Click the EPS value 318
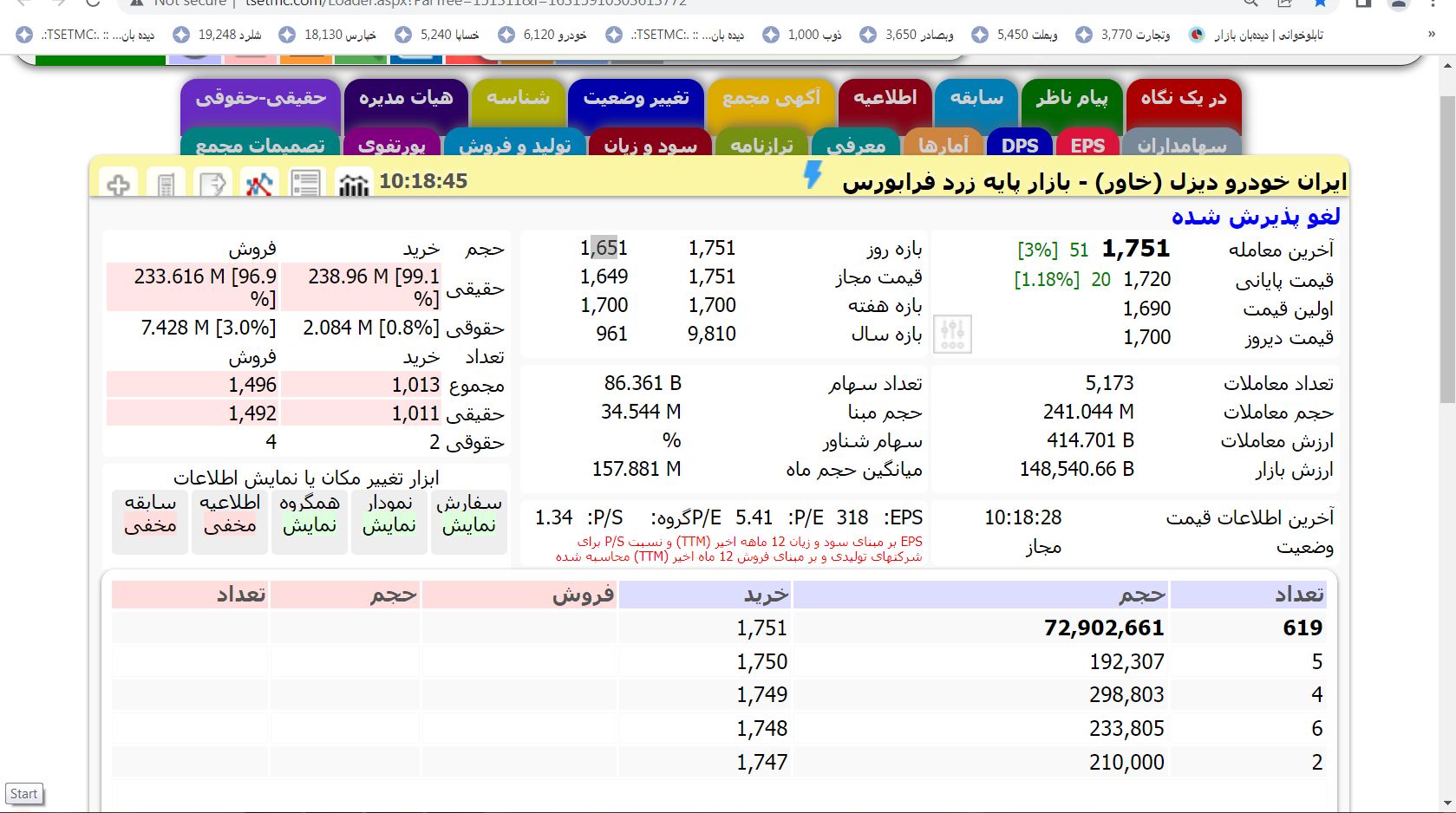1456x813 pixels. coord(852,517)
